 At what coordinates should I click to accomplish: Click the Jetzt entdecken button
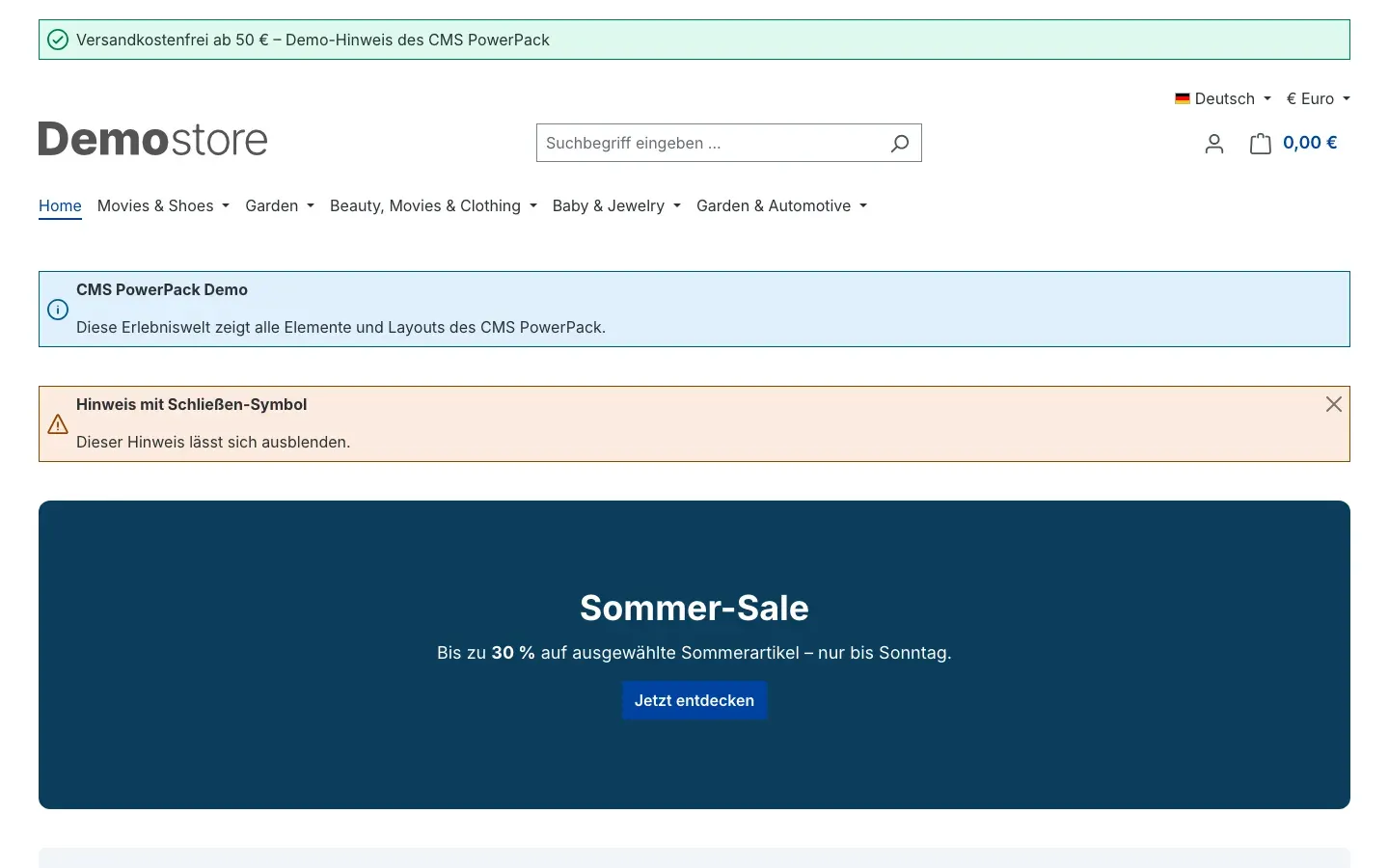click(x=694, y=700)
